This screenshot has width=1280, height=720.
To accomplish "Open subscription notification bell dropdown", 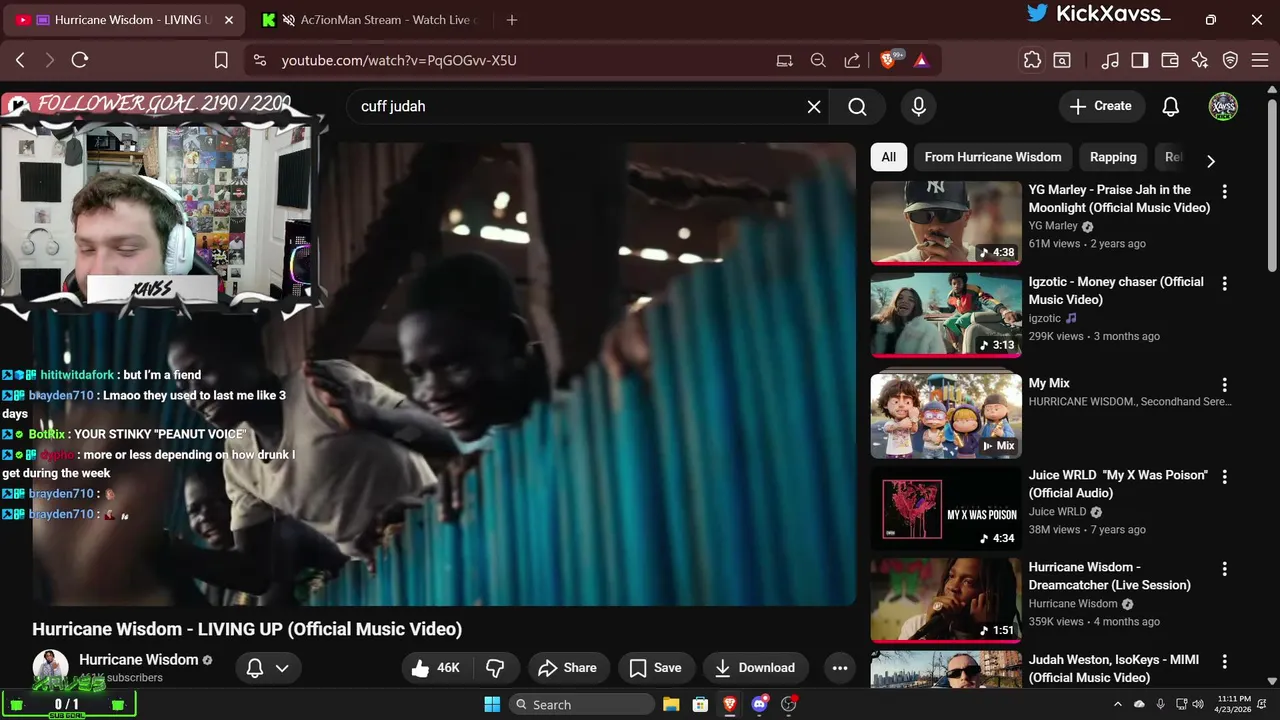I will 267,668.
